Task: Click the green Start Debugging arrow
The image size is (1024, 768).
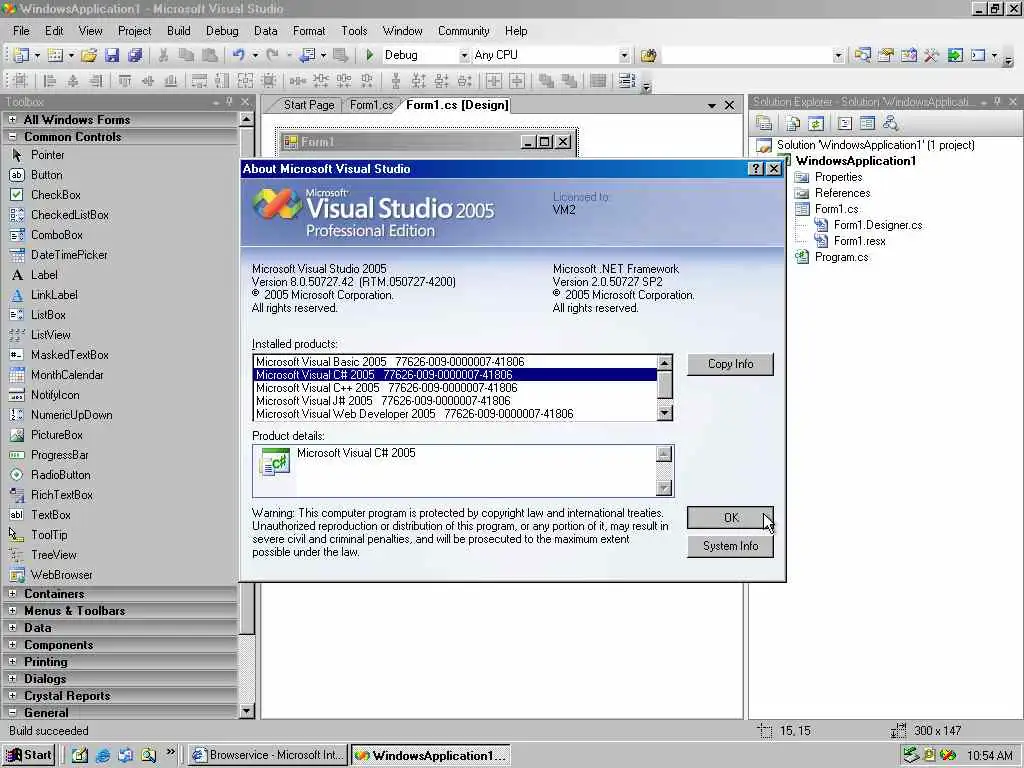Action: point(370,56)
